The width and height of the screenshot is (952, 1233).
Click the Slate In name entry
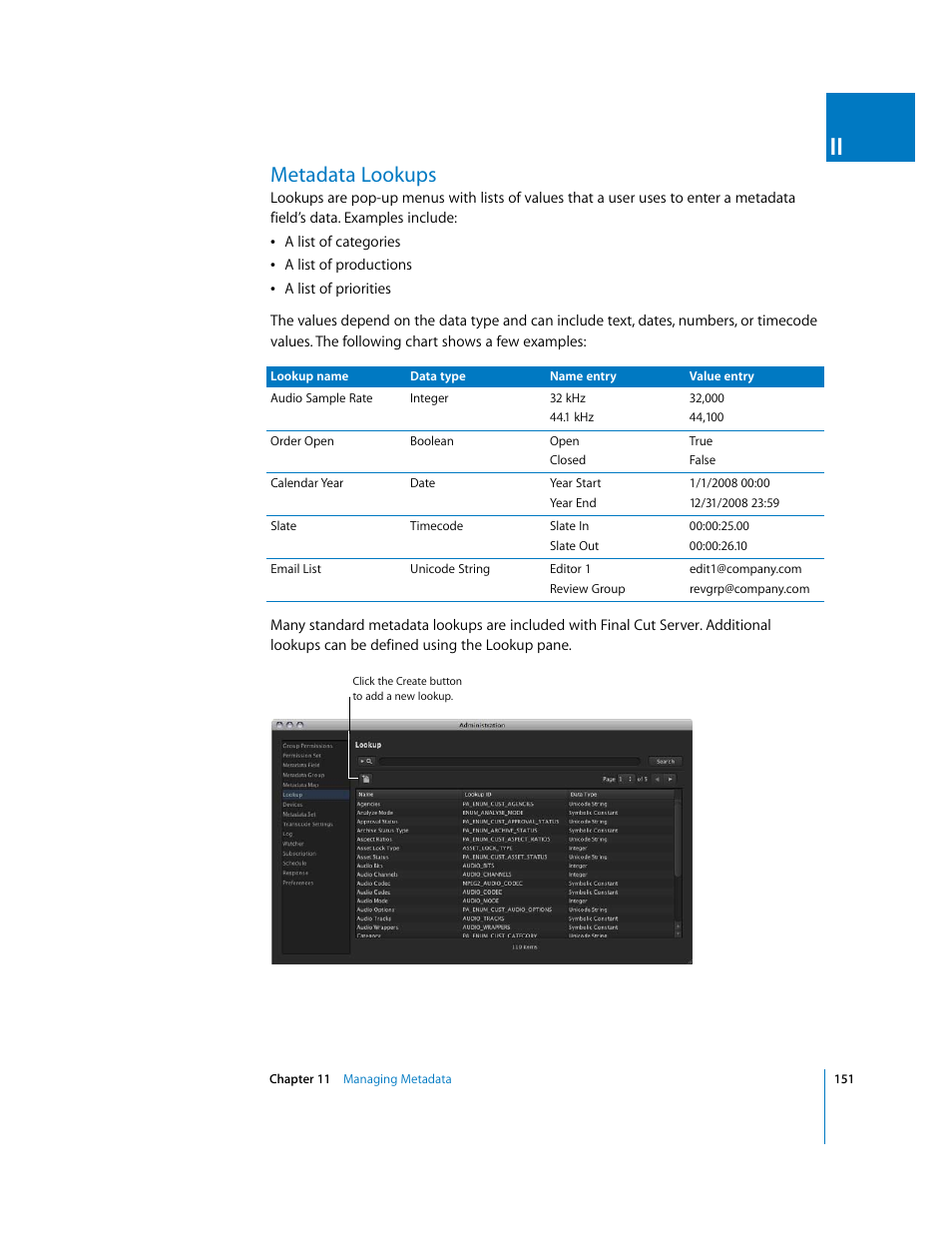coord(569,526)
